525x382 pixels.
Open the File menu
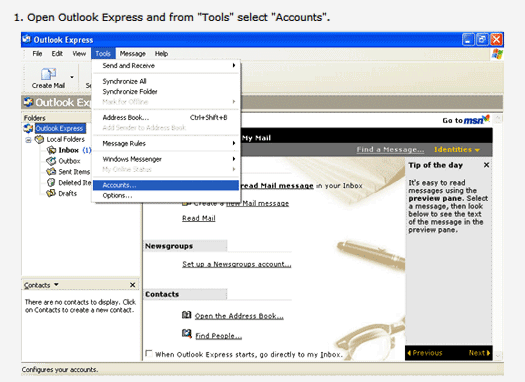click(37, 54)
